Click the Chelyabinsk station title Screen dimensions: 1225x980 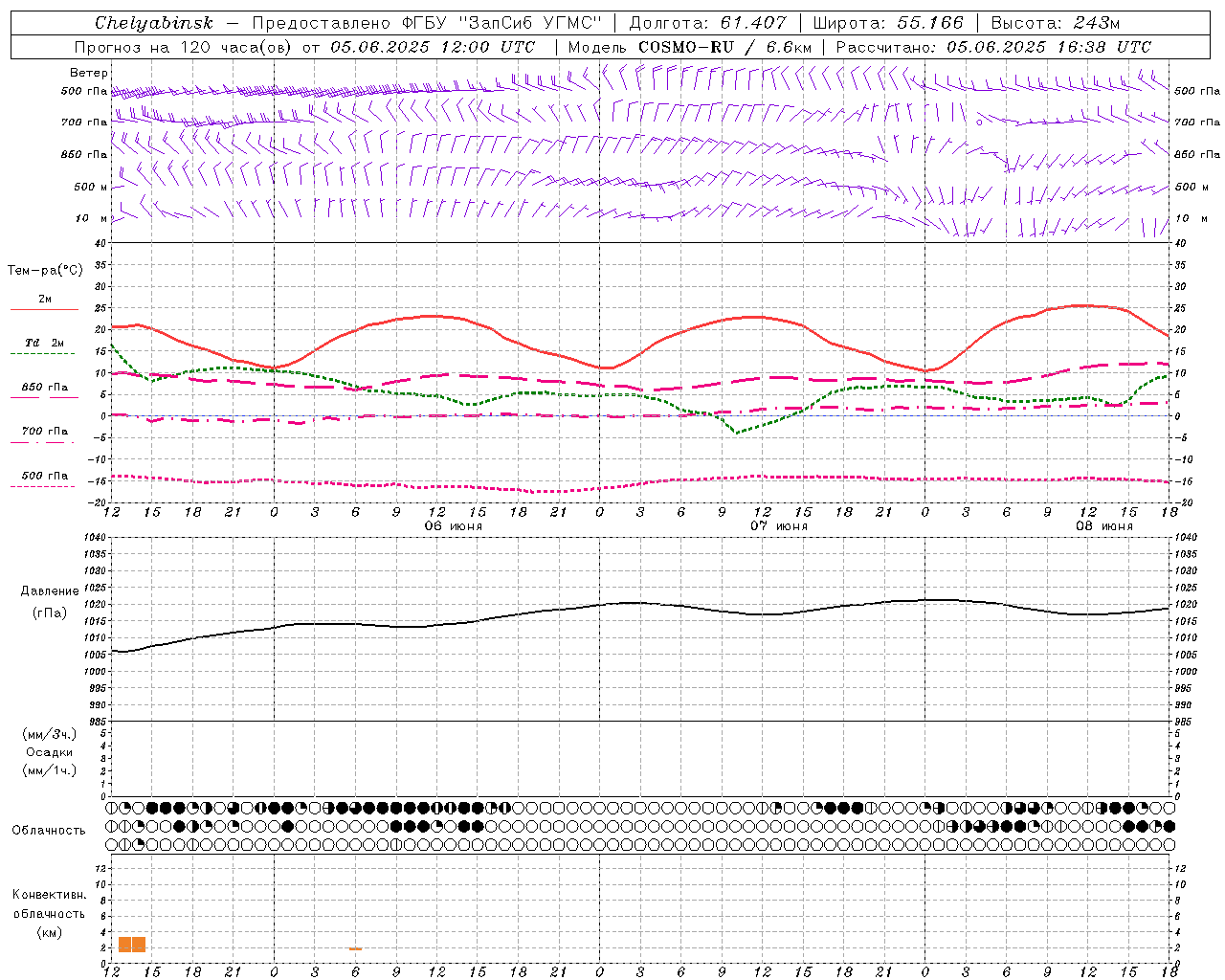point(154,23)
